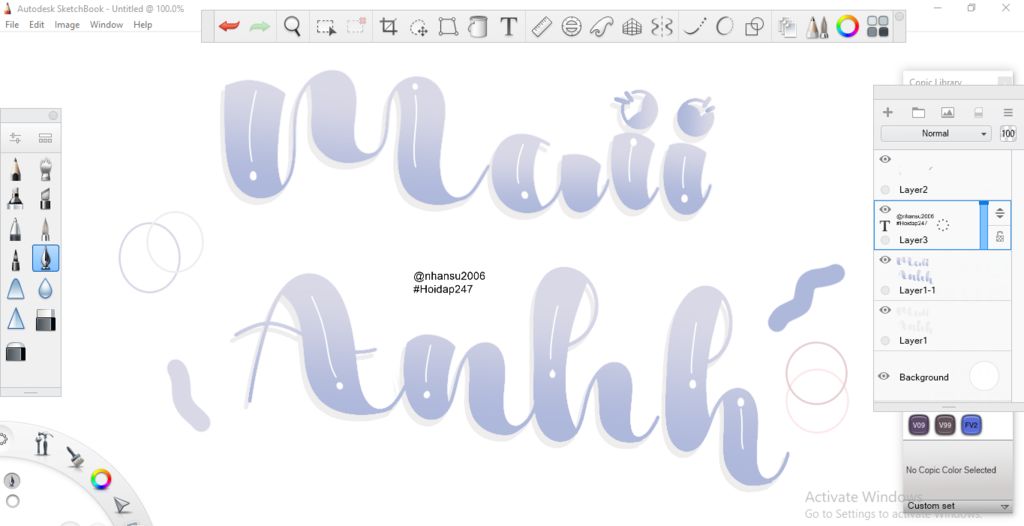Select the Airbrush in the brush palette
Viewport: 1024px width, 526px height.
[x=45, y=169]
